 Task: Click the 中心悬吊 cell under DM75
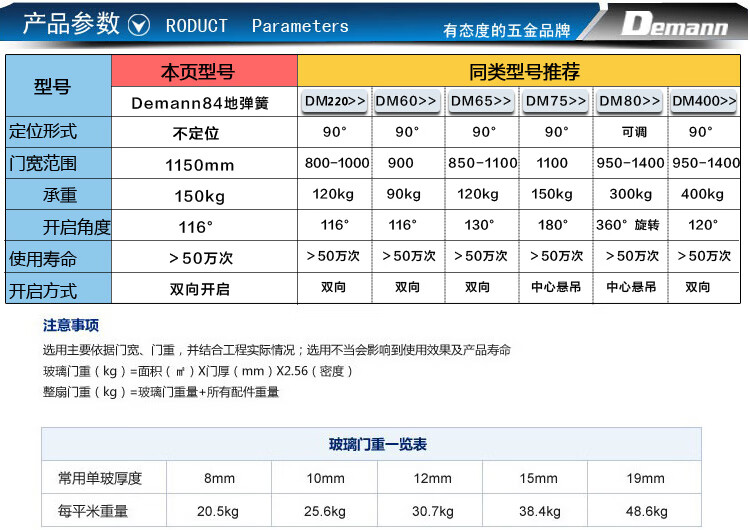coord(556,287)
